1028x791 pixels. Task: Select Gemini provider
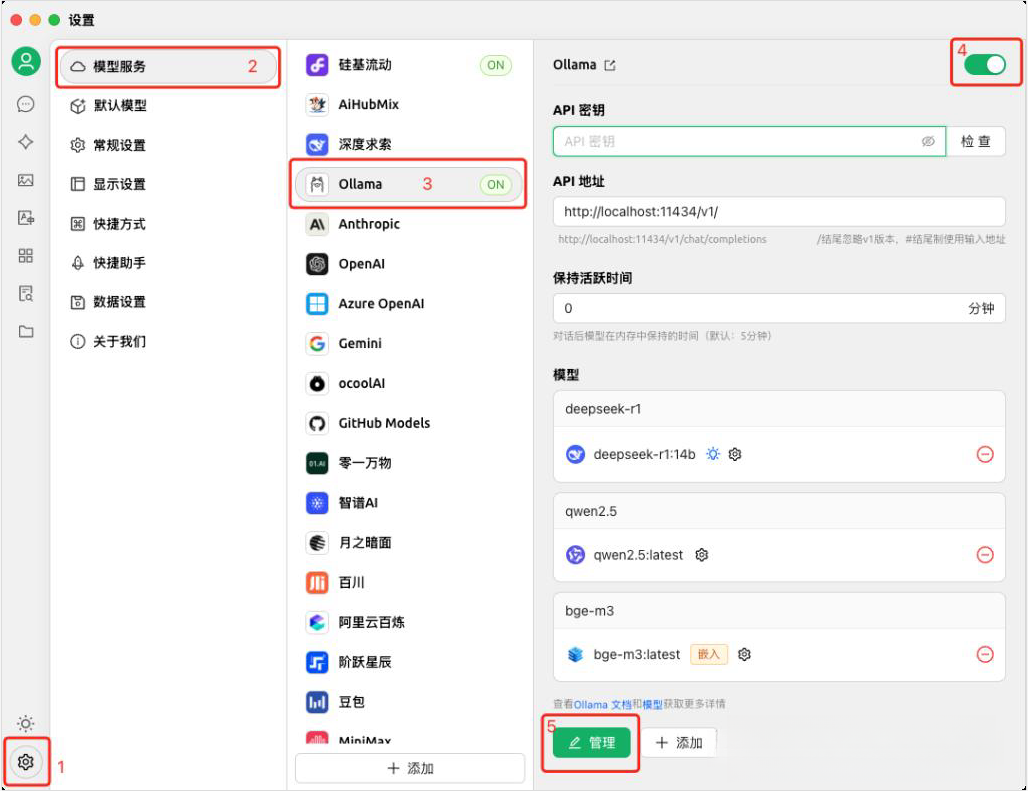(409, 343)
